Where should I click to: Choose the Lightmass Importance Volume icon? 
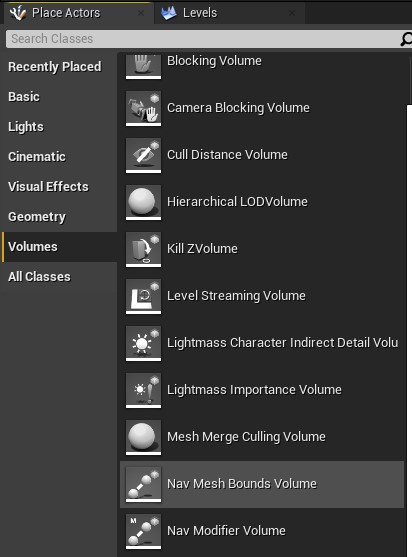[143, 390]
